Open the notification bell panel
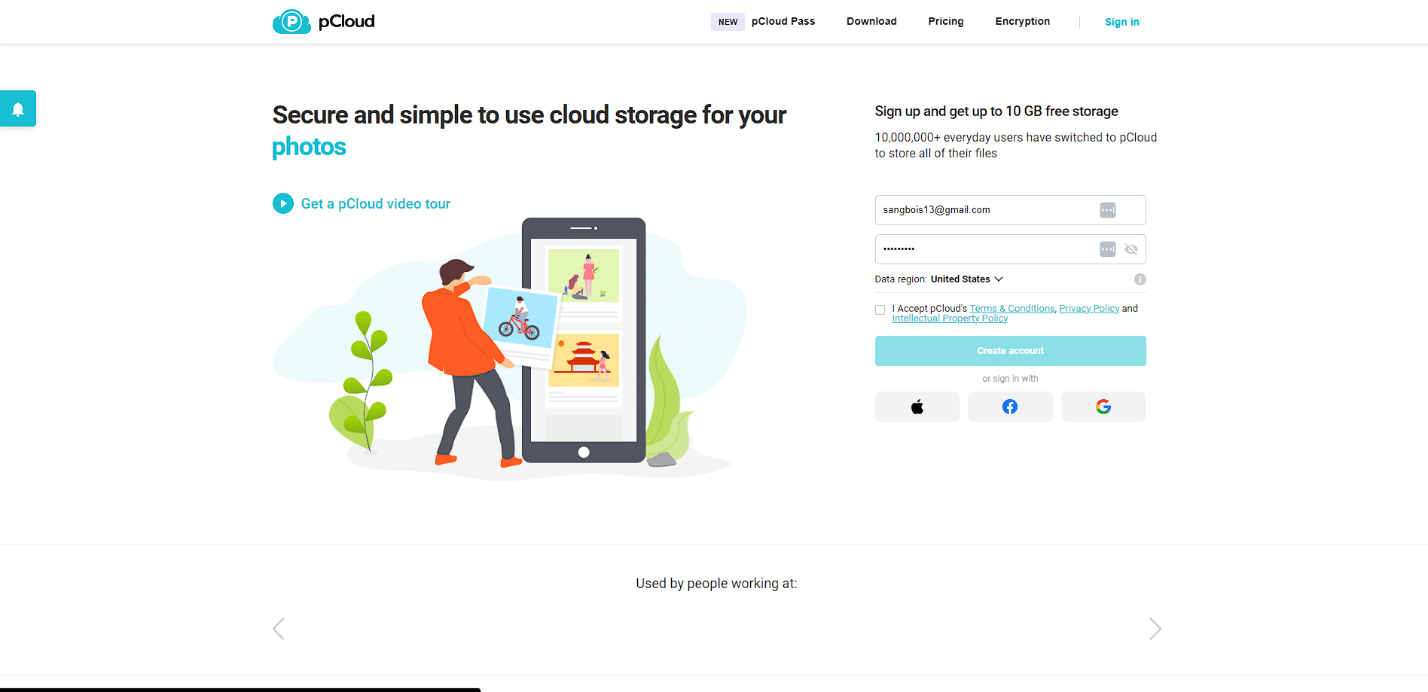 click(x=18, y=109)
